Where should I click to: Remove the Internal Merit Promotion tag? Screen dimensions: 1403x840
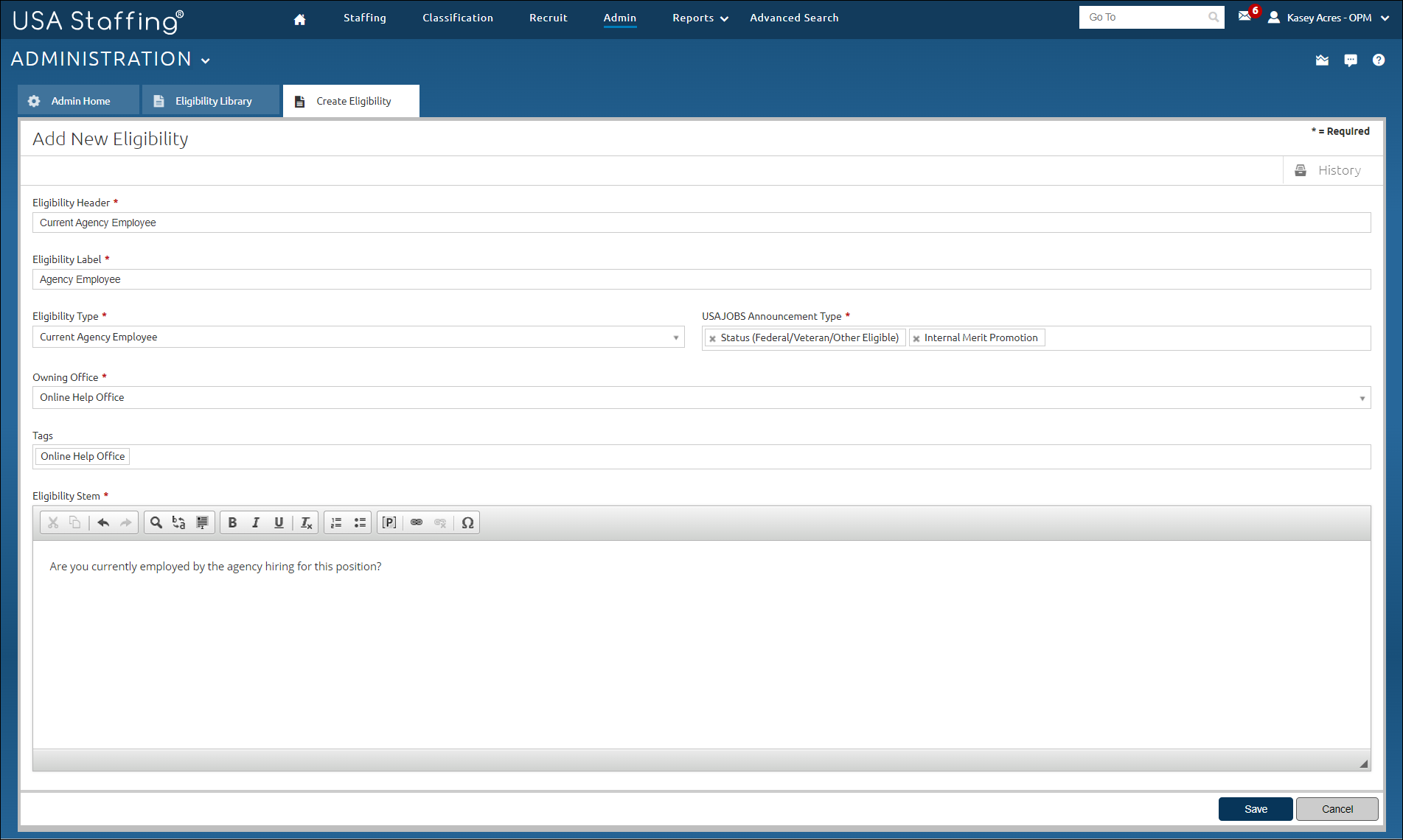pos(916,339)
